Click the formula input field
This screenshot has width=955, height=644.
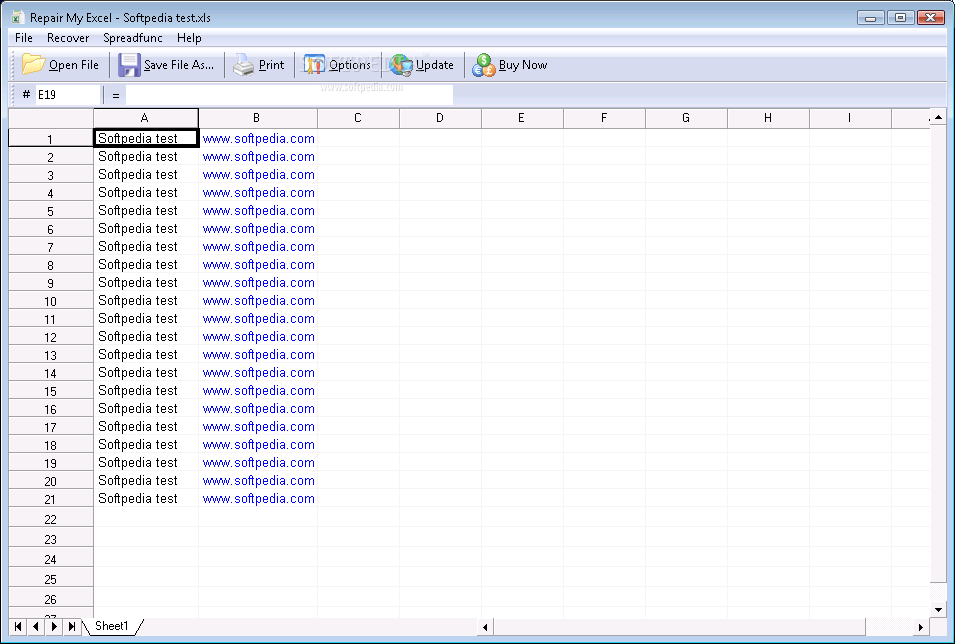[x=289, y=94]
